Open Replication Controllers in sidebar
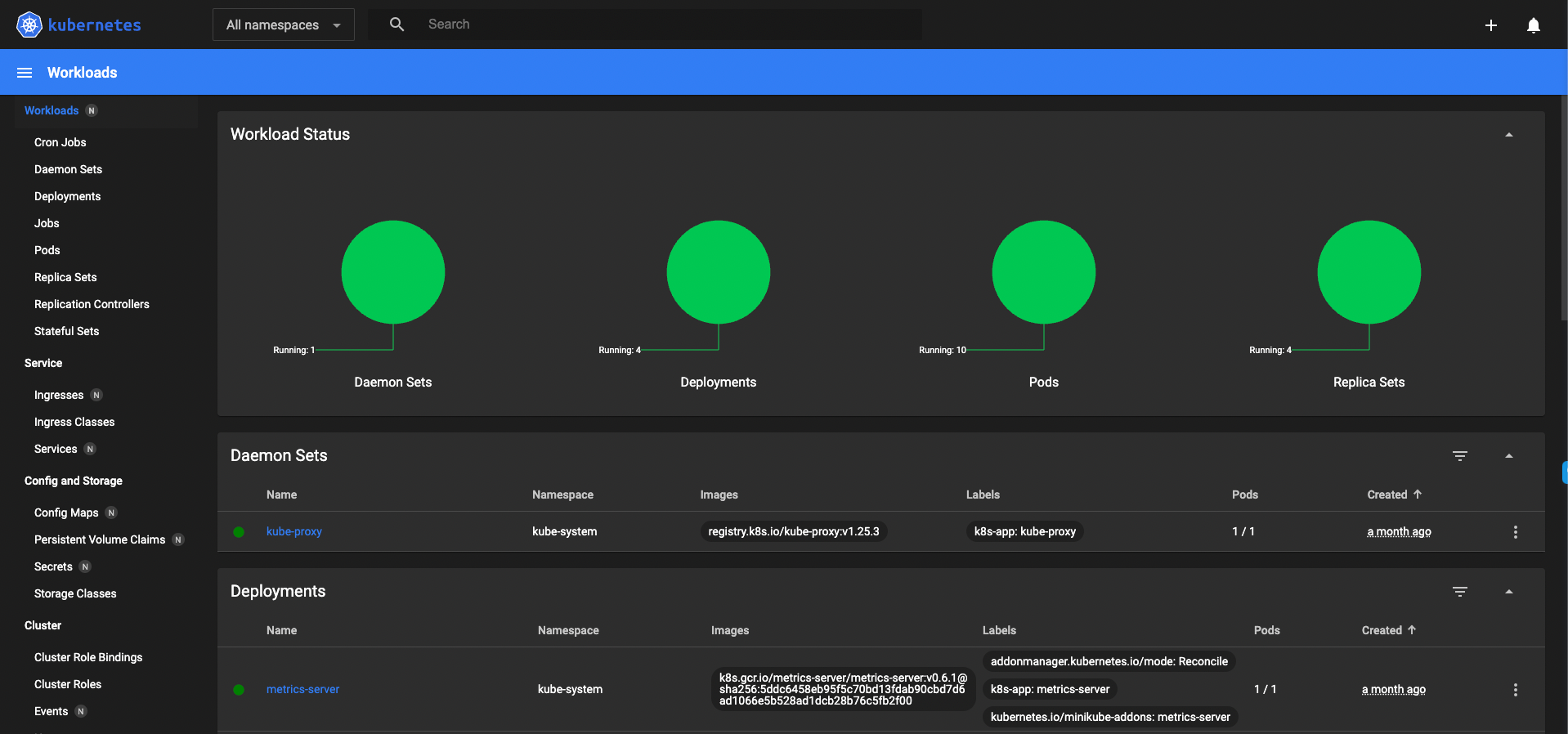1568x734 pixels. point(92,304)
